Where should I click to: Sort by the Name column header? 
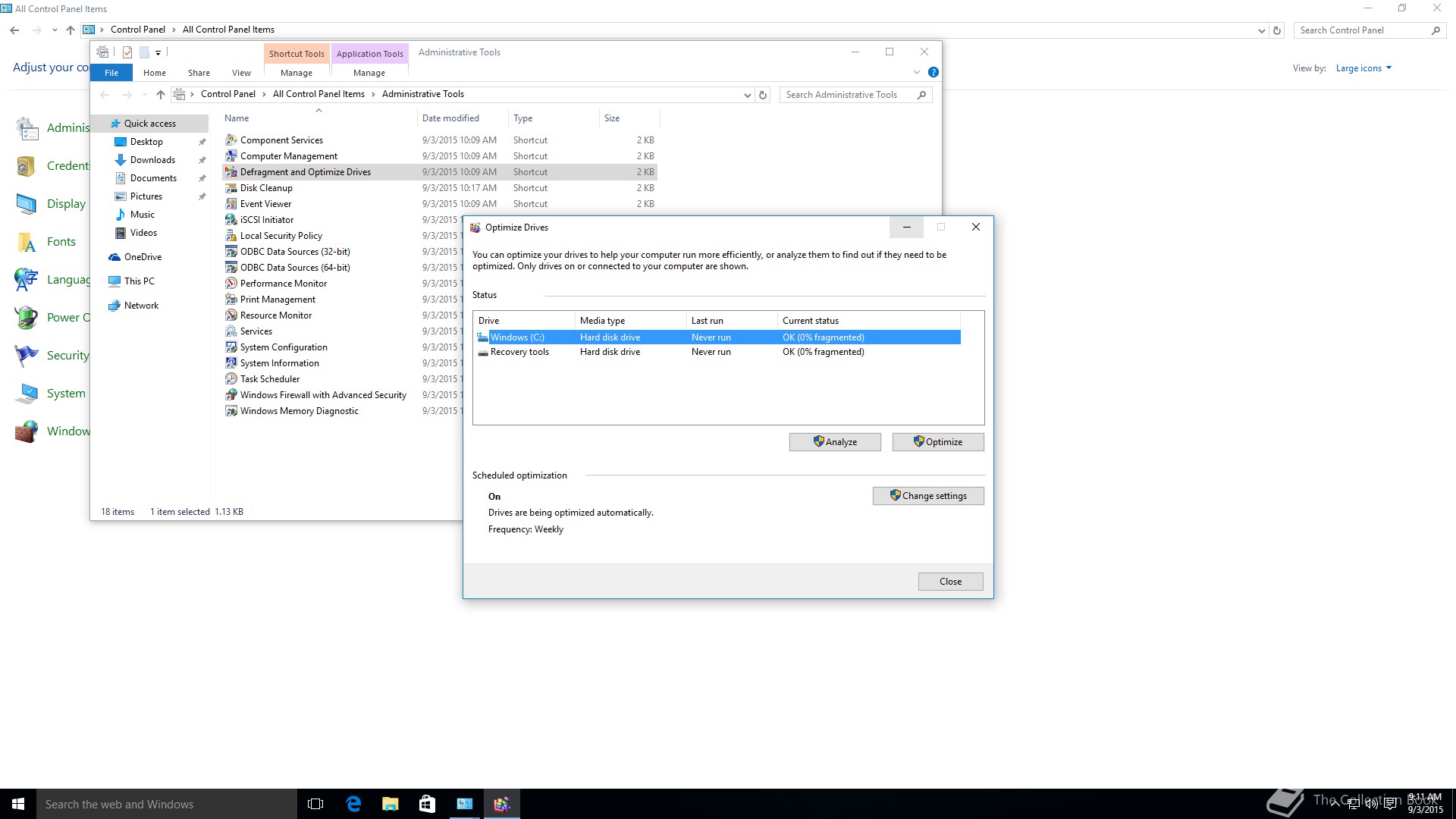pyautogui.click(x=318, y=118)
